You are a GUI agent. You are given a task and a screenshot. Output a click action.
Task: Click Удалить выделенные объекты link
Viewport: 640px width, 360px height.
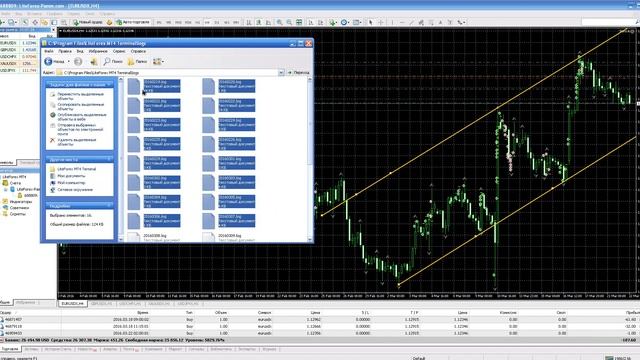point(77,142)
